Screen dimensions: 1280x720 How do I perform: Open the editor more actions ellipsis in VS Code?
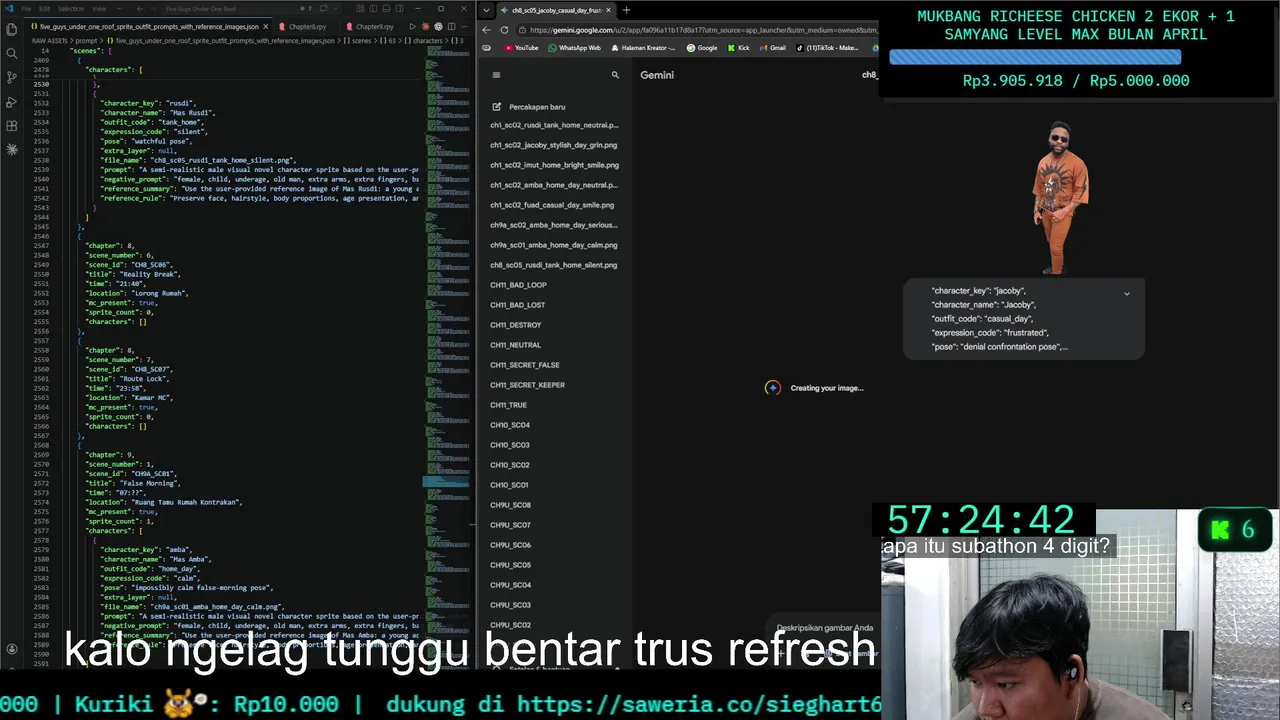tap(464, 26)
